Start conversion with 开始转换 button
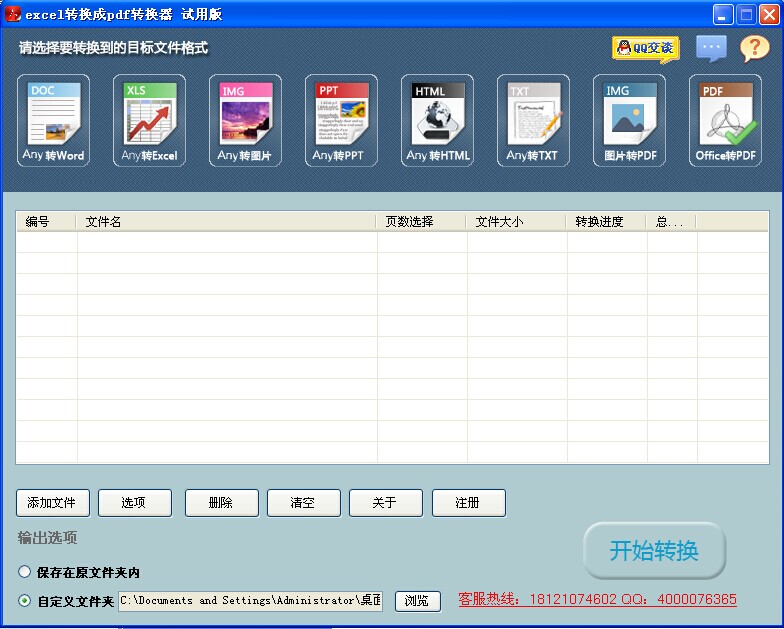Screen dimensions: 784x629 point(654,551)
